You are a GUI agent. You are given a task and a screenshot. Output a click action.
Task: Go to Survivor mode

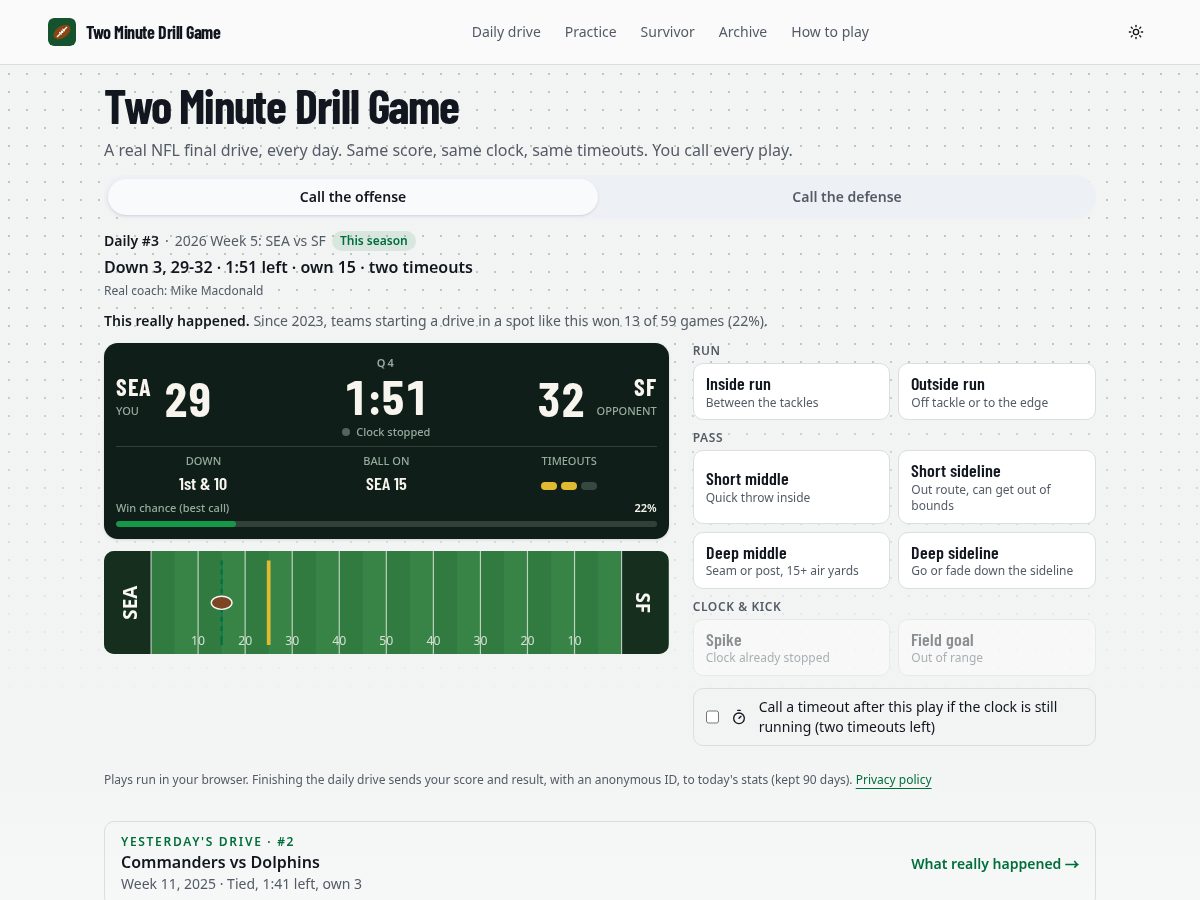point(667,32)
